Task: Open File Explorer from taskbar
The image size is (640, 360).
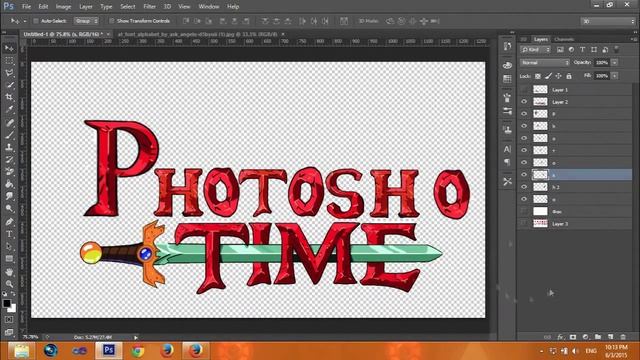Action: 21,351
